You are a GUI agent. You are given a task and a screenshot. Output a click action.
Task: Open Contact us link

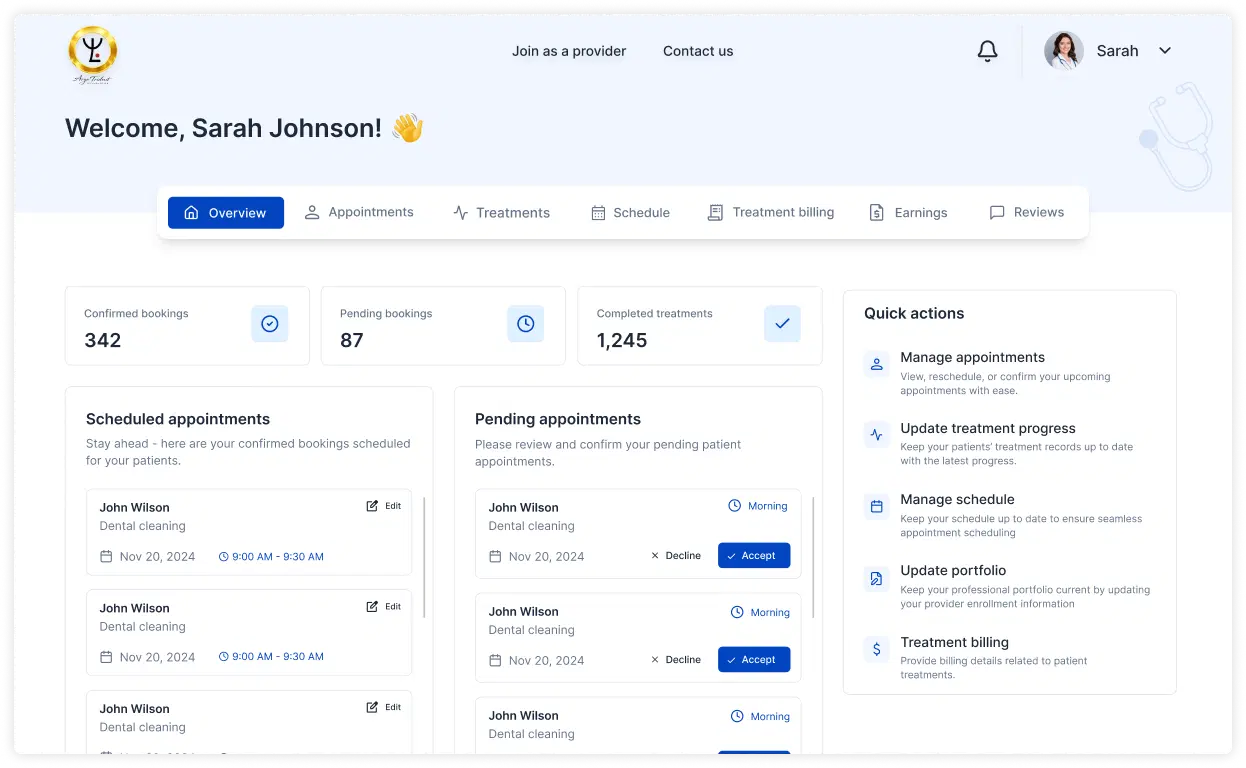point(698,51)
